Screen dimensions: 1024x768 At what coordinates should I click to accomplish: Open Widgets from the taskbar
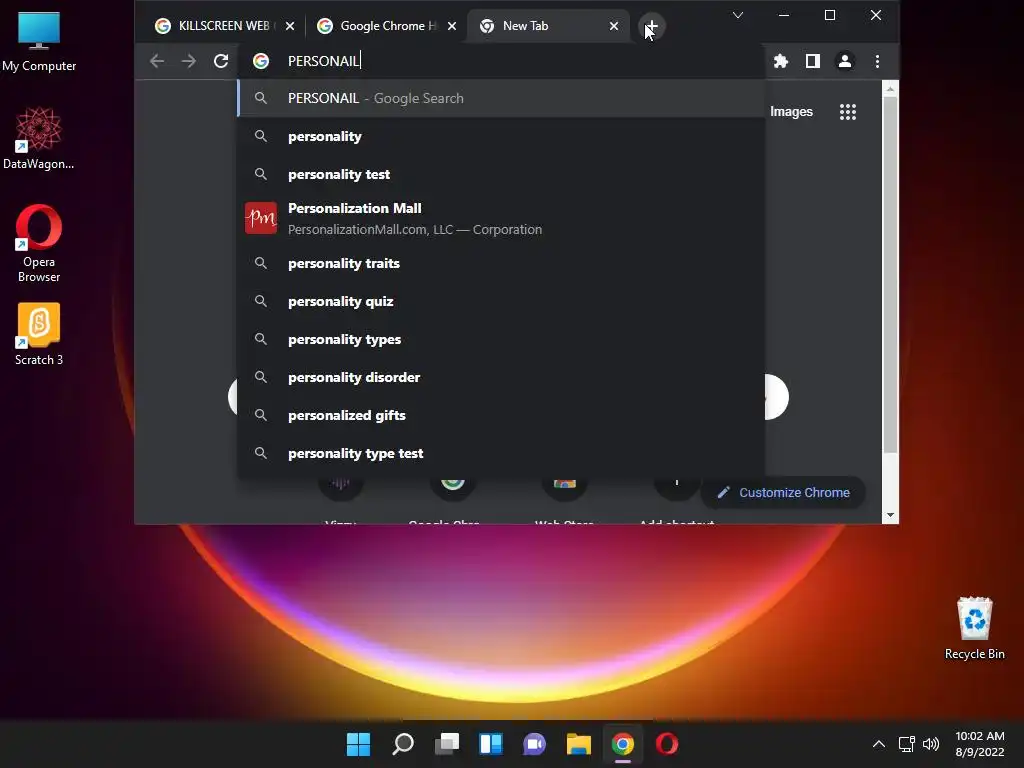491,743
